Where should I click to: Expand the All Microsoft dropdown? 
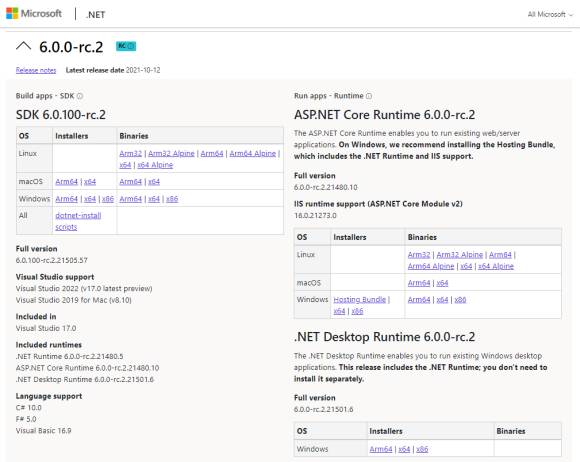(550, 14)
